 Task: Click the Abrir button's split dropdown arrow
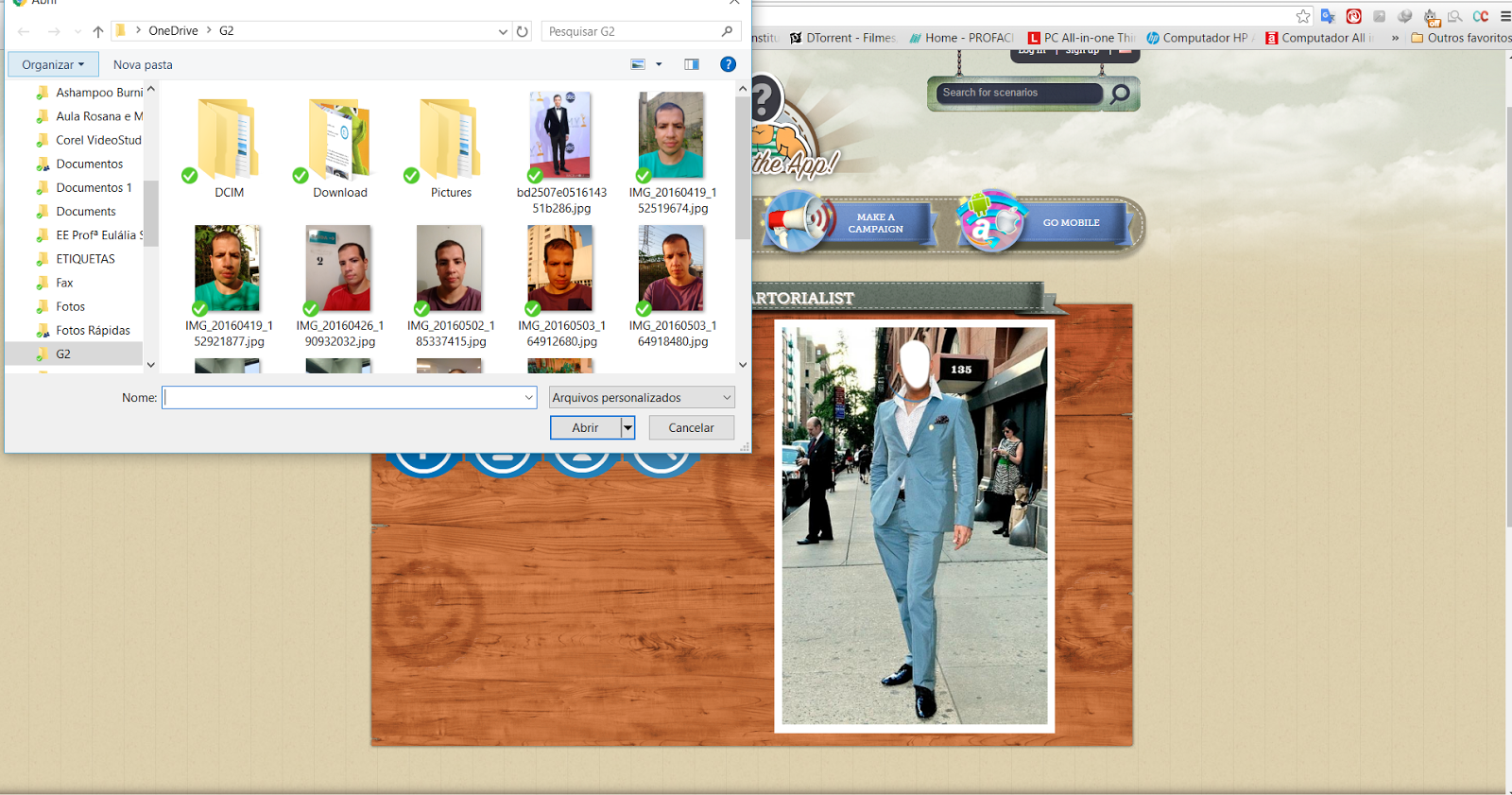pyautogui.click(x=627, y=428)
